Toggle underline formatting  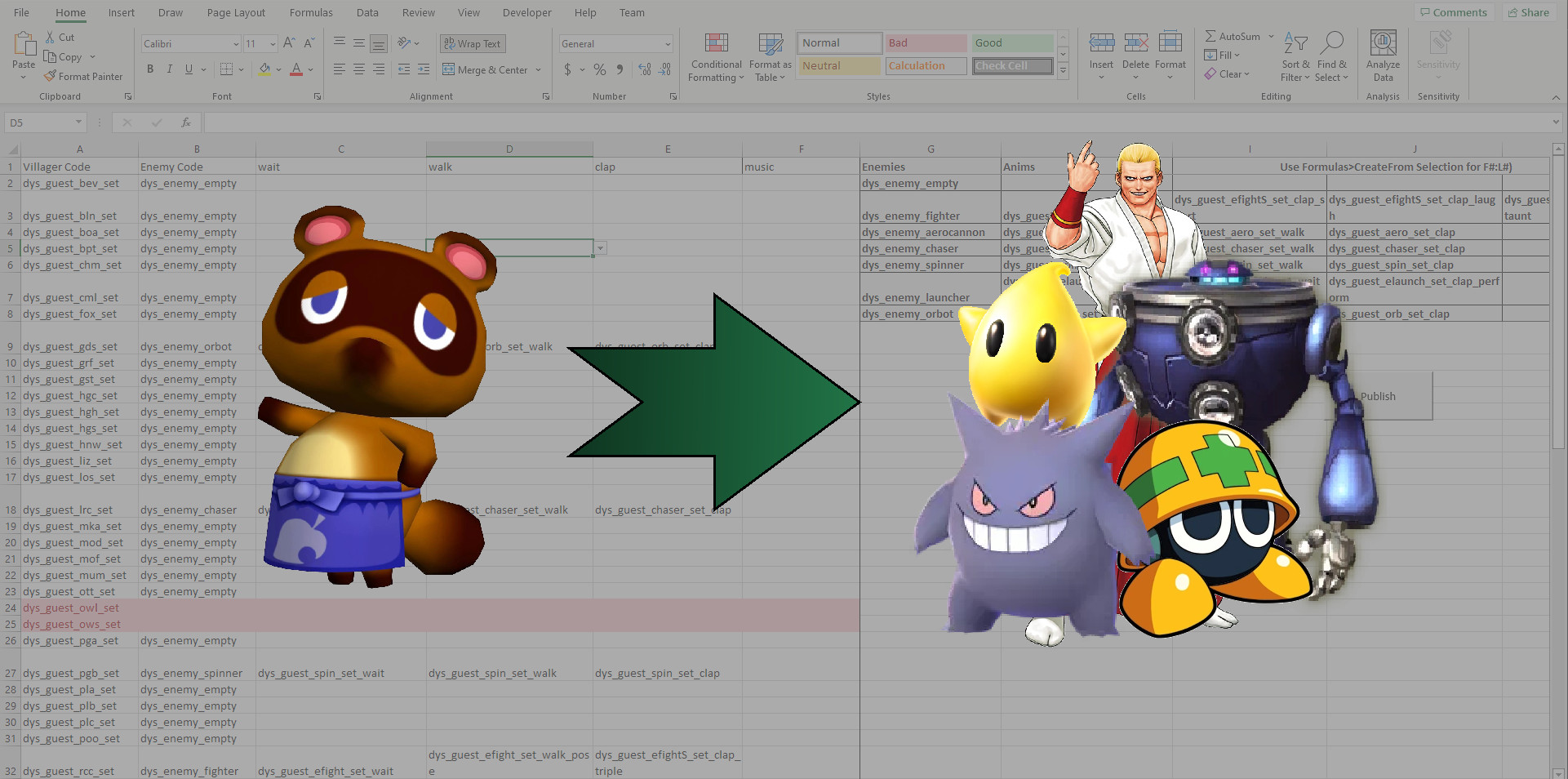188,69
